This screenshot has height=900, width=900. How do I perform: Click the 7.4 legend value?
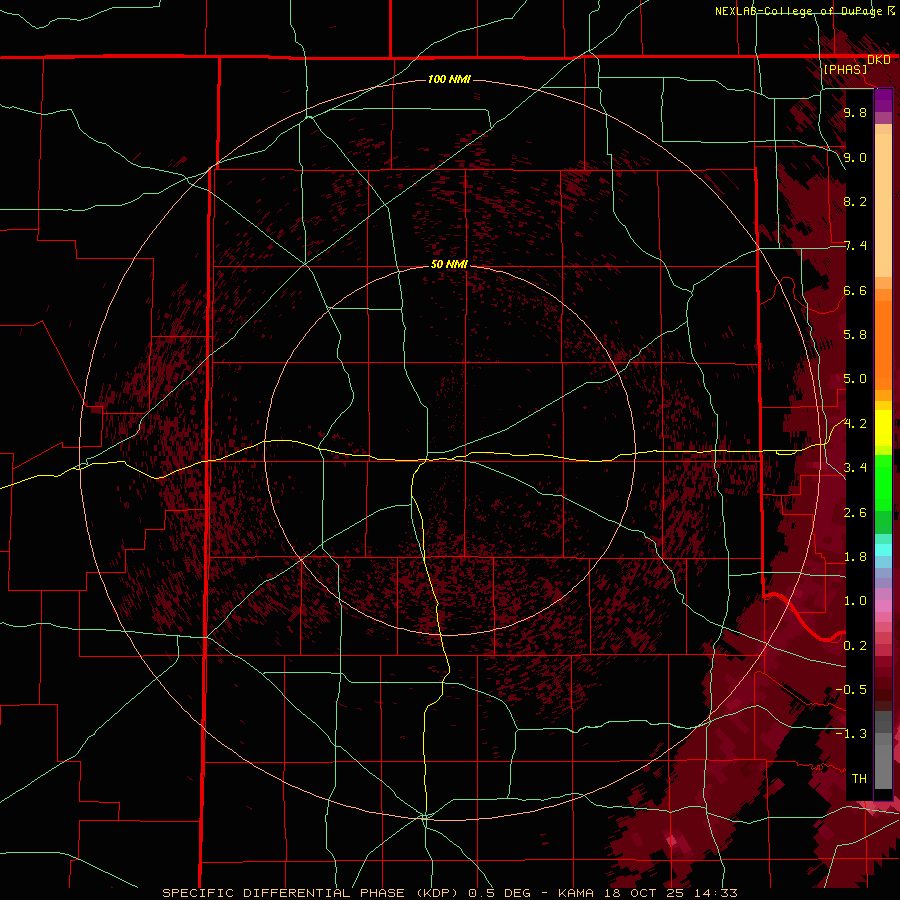coord(855,246)
